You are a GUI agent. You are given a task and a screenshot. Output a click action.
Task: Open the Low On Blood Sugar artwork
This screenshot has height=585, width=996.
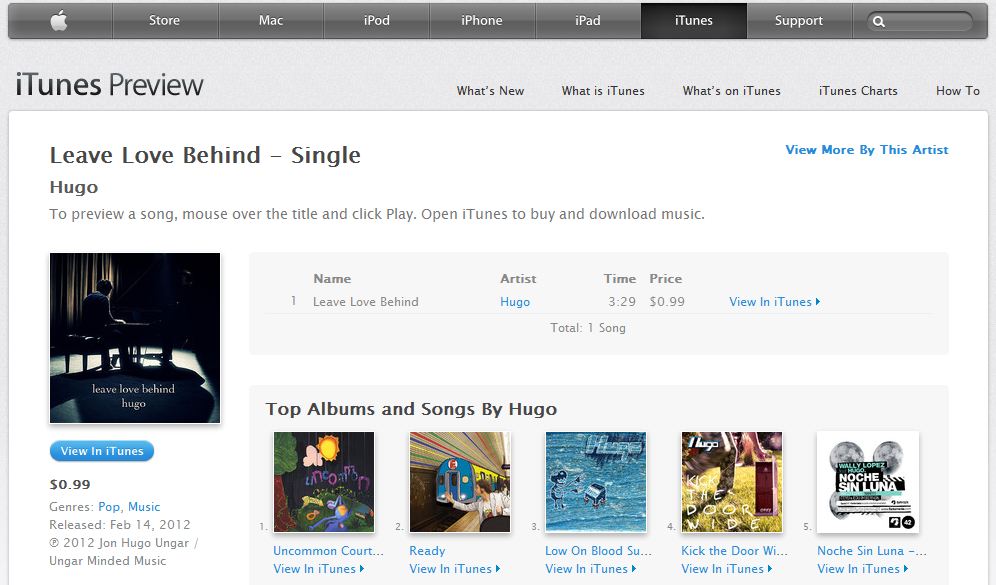coord(596,482)
